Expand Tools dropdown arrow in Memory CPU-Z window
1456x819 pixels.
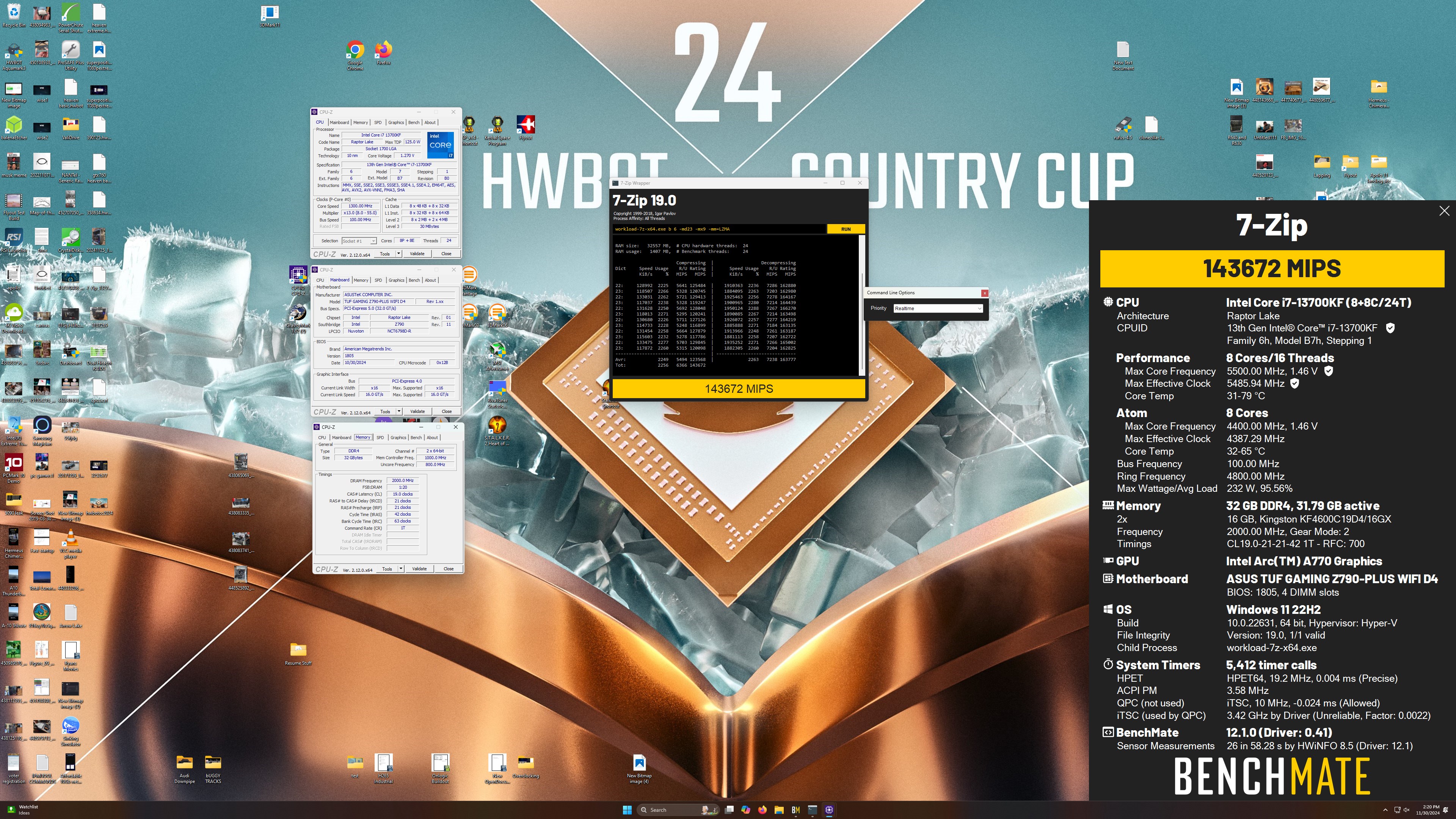pyautogui.click(x=401, y=569)
